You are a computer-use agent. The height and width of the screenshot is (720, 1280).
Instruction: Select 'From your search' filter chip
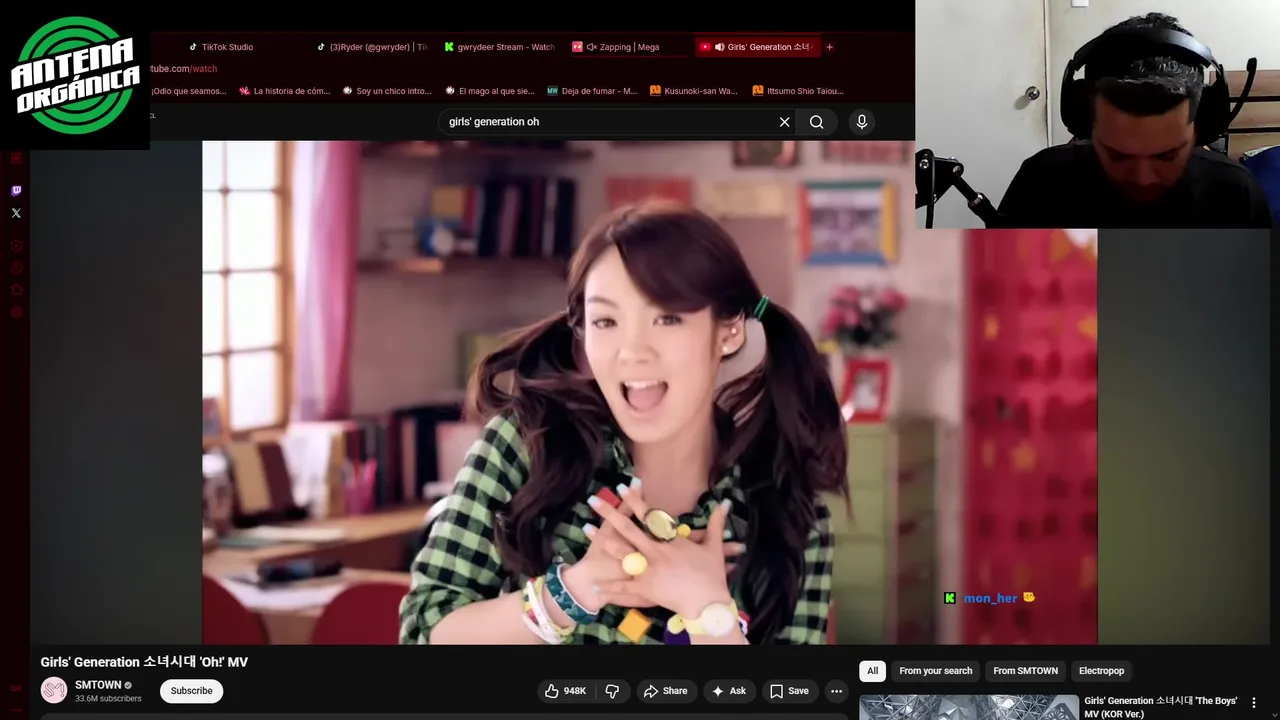pyautogui.click(x=935, y=671)
